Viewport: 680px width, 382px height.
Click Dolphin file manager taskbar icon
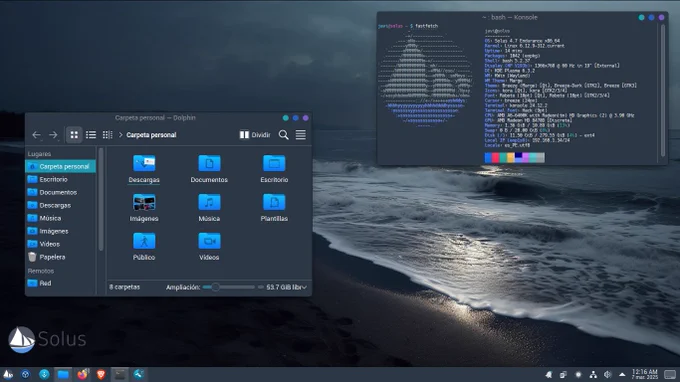click(x=63, y=375)
